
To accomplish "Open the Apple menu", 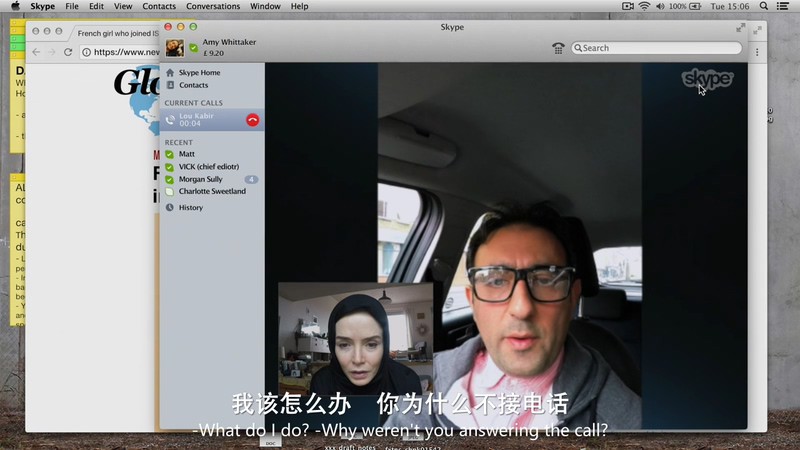I will [15, 6].
